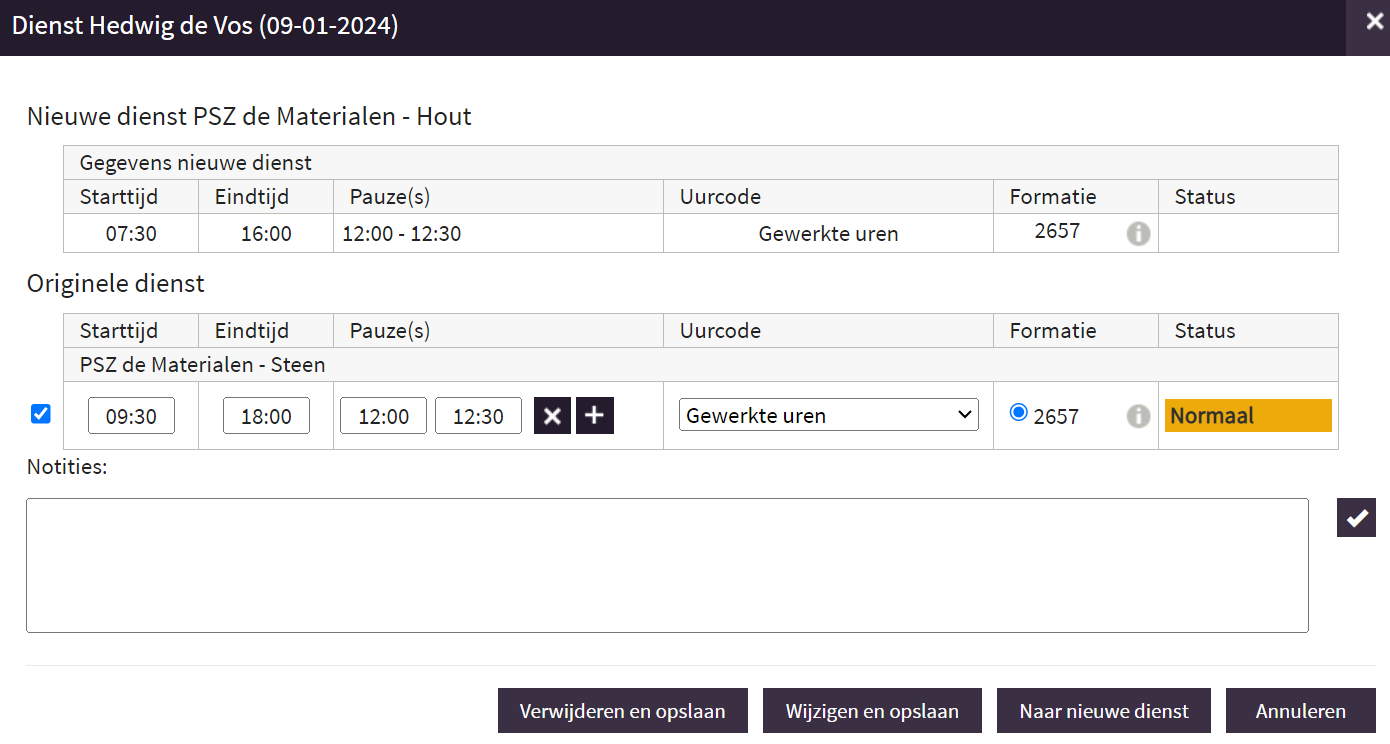1390x744 pixels.
Task: Click the orange Normaal status badge
Action: click(x=1247, y=416)
